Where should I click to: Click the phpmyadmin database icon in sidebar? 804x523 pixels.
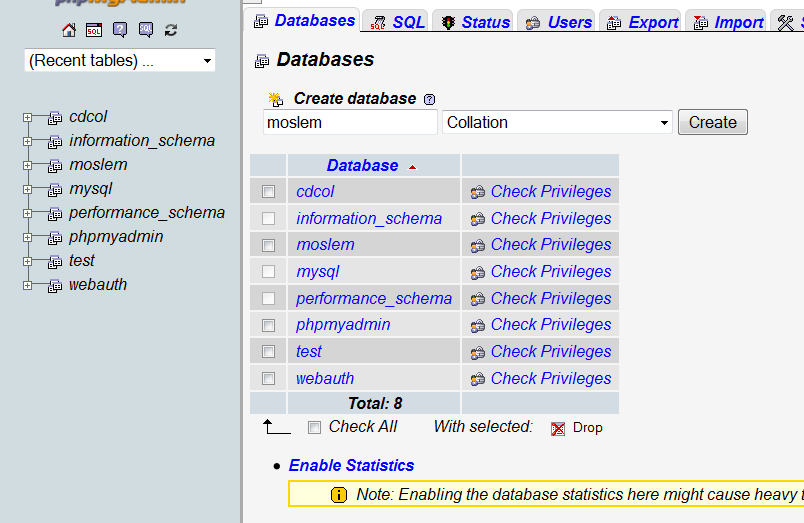[x=55, y=238]
